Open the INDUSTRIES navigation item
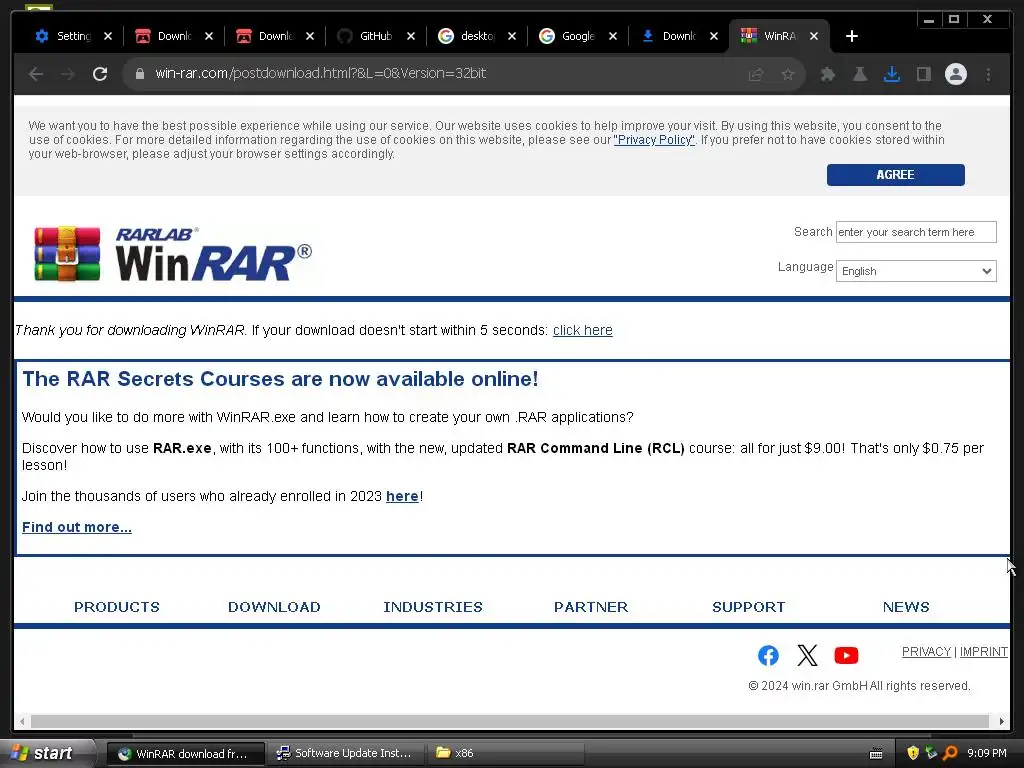Screen dimensions: 1024x768 [433, 607]
